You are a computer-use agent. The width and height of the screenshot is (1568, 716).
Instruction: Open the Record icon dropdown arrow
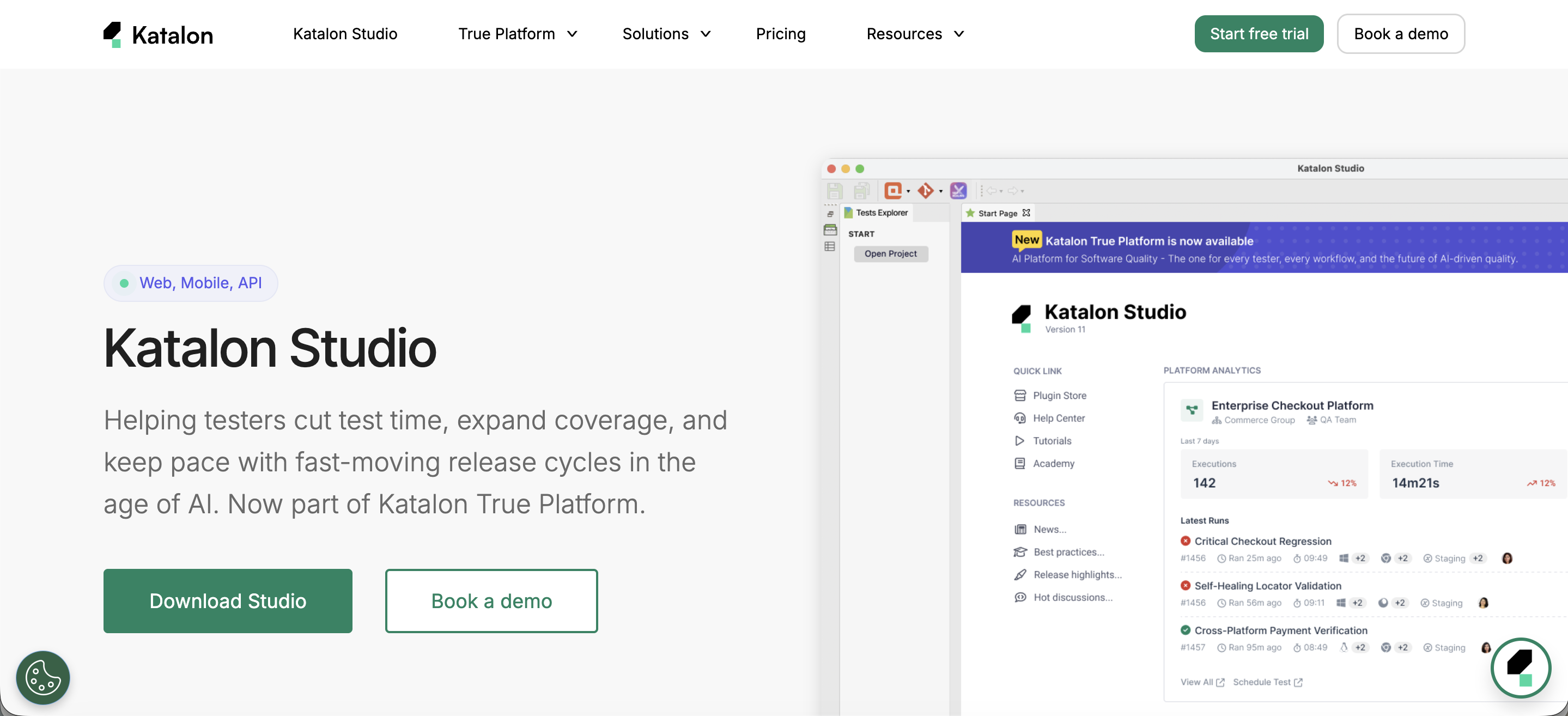[908, 192]
